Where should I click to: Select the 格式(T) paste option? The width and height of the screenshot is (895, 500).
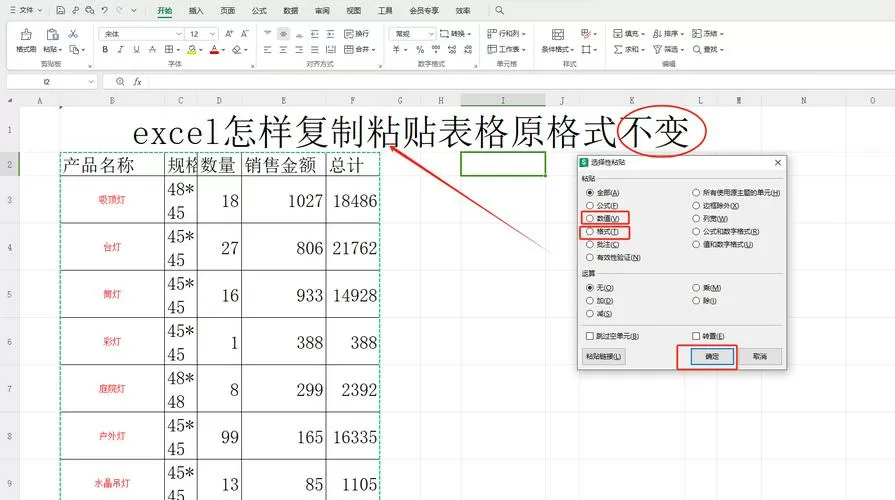590,232
